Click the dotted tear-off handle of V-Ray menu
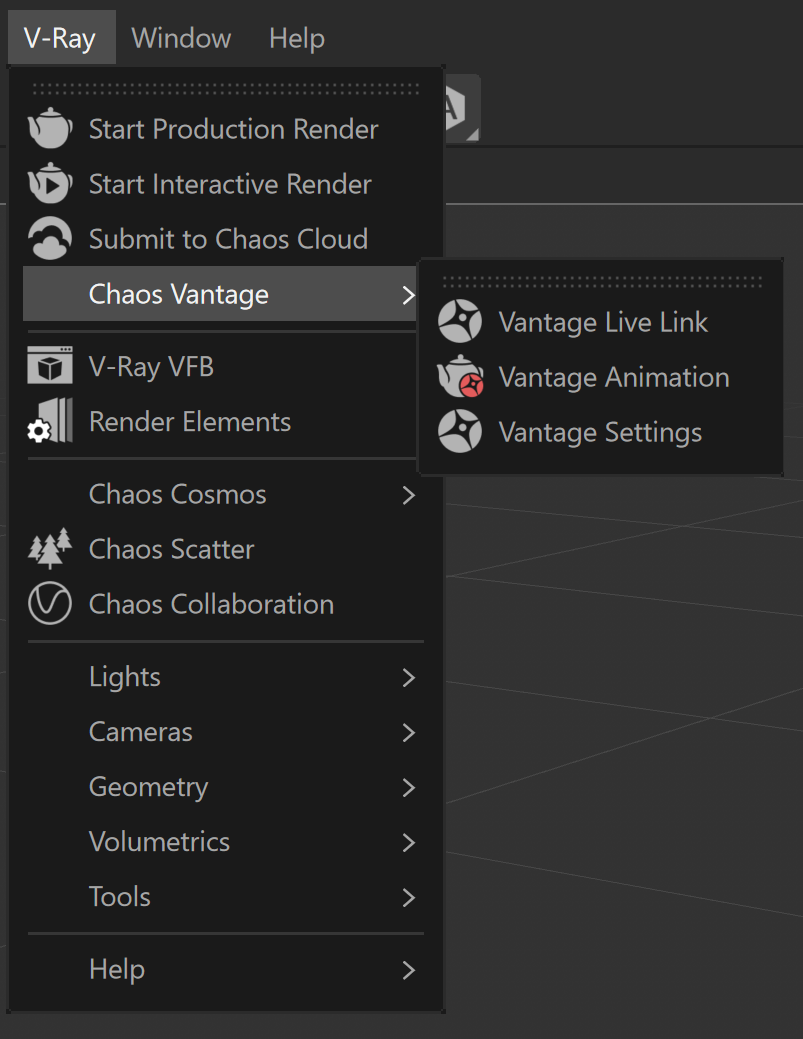Image resolution: width=803 pixels, height=1039 pixels. [226, 89]
